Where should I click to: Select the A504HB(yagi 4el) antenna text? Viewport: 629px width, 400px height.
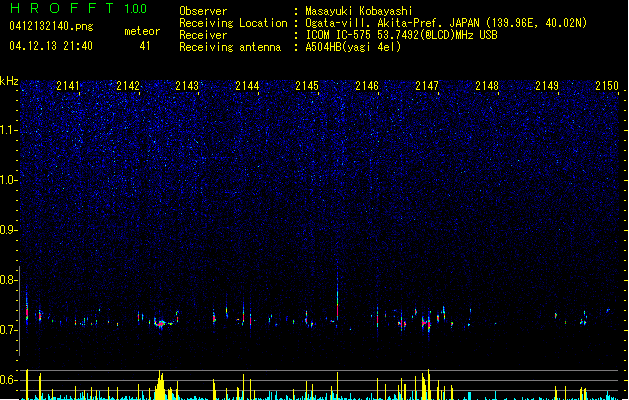tap(353, 47)
